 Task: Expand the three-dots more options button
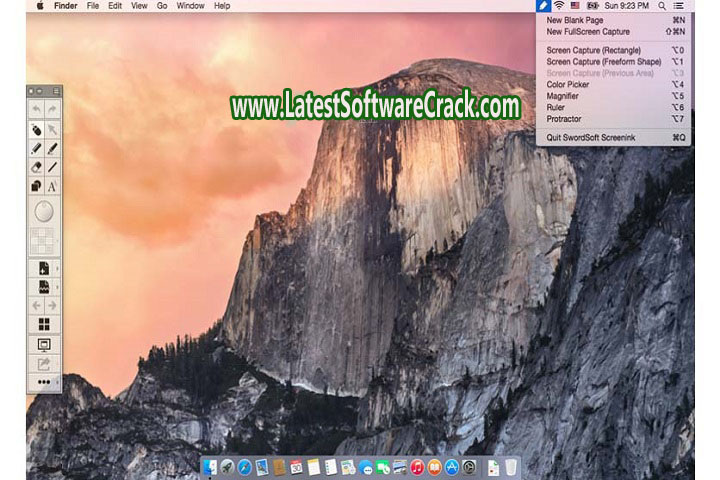point(44,382)
